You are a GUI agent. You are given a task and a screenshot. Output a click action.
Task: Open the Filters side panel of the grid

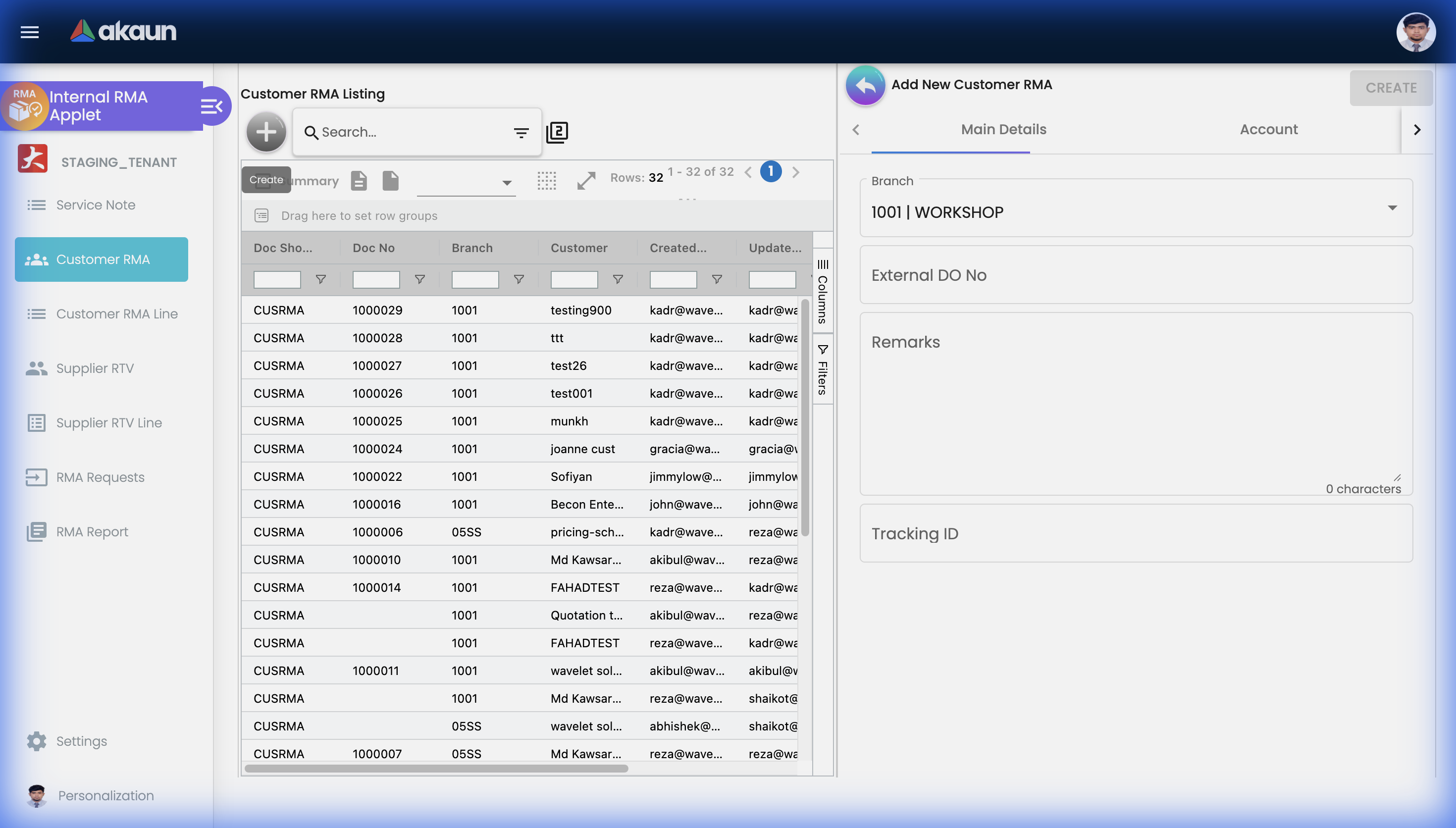823,369
